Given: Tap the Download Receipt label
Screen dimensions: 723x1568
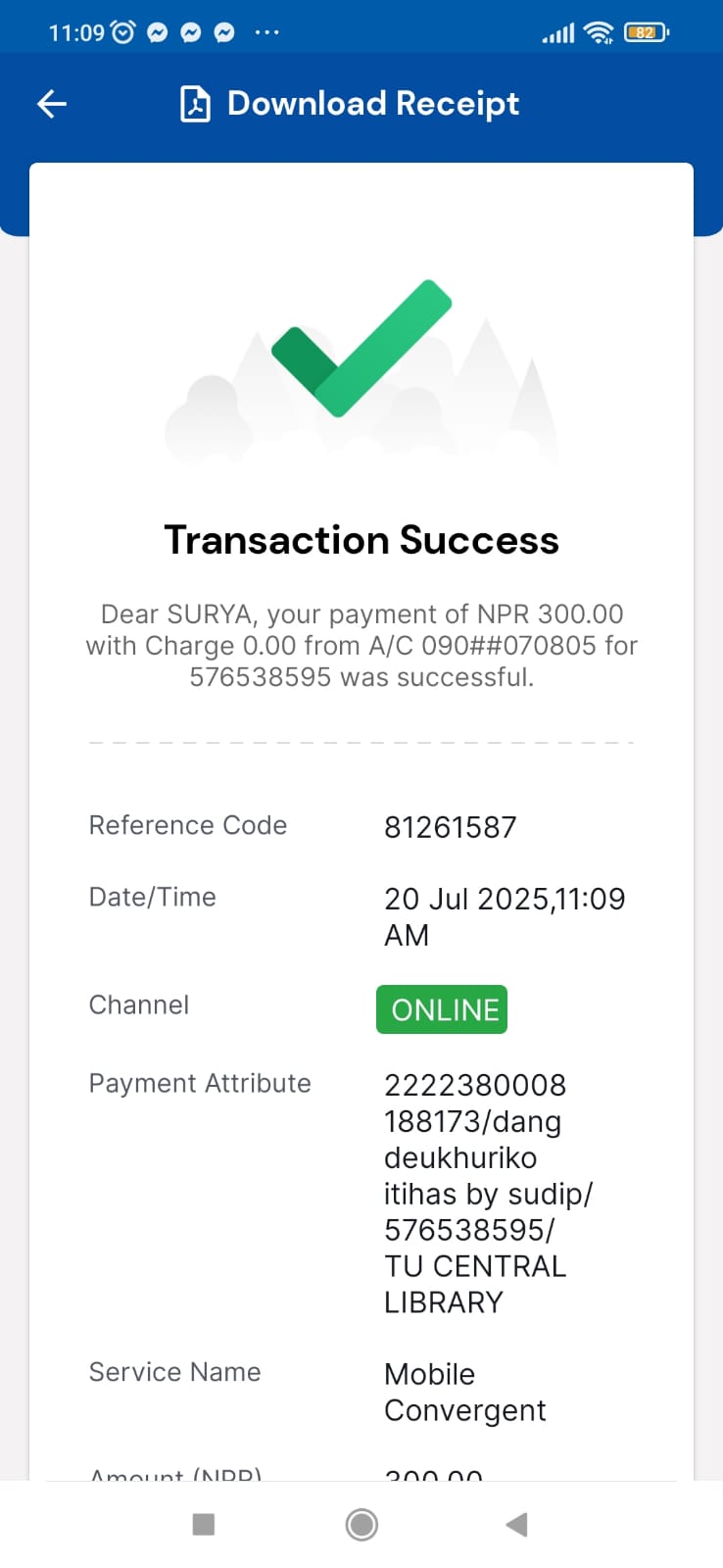Looking at the screenshot, I should [x=373, y=104].
